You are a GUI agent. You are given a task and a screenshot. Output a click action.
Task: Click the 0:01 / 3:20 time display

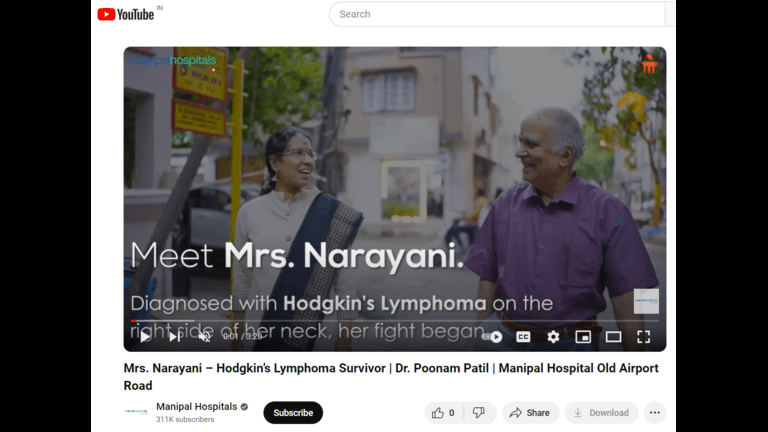tap(242, 336)
